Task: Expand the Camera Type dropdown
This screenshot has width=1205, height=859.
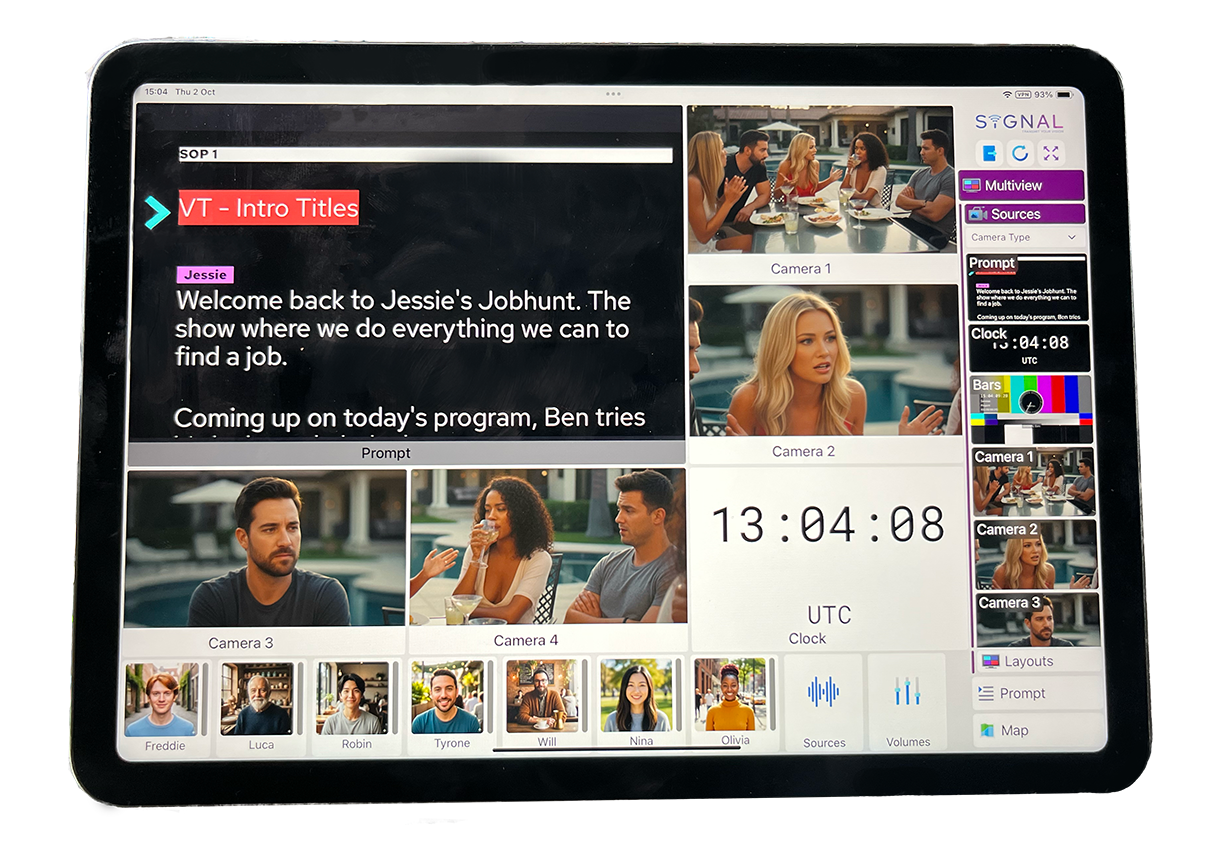Action: point(1024,237)
